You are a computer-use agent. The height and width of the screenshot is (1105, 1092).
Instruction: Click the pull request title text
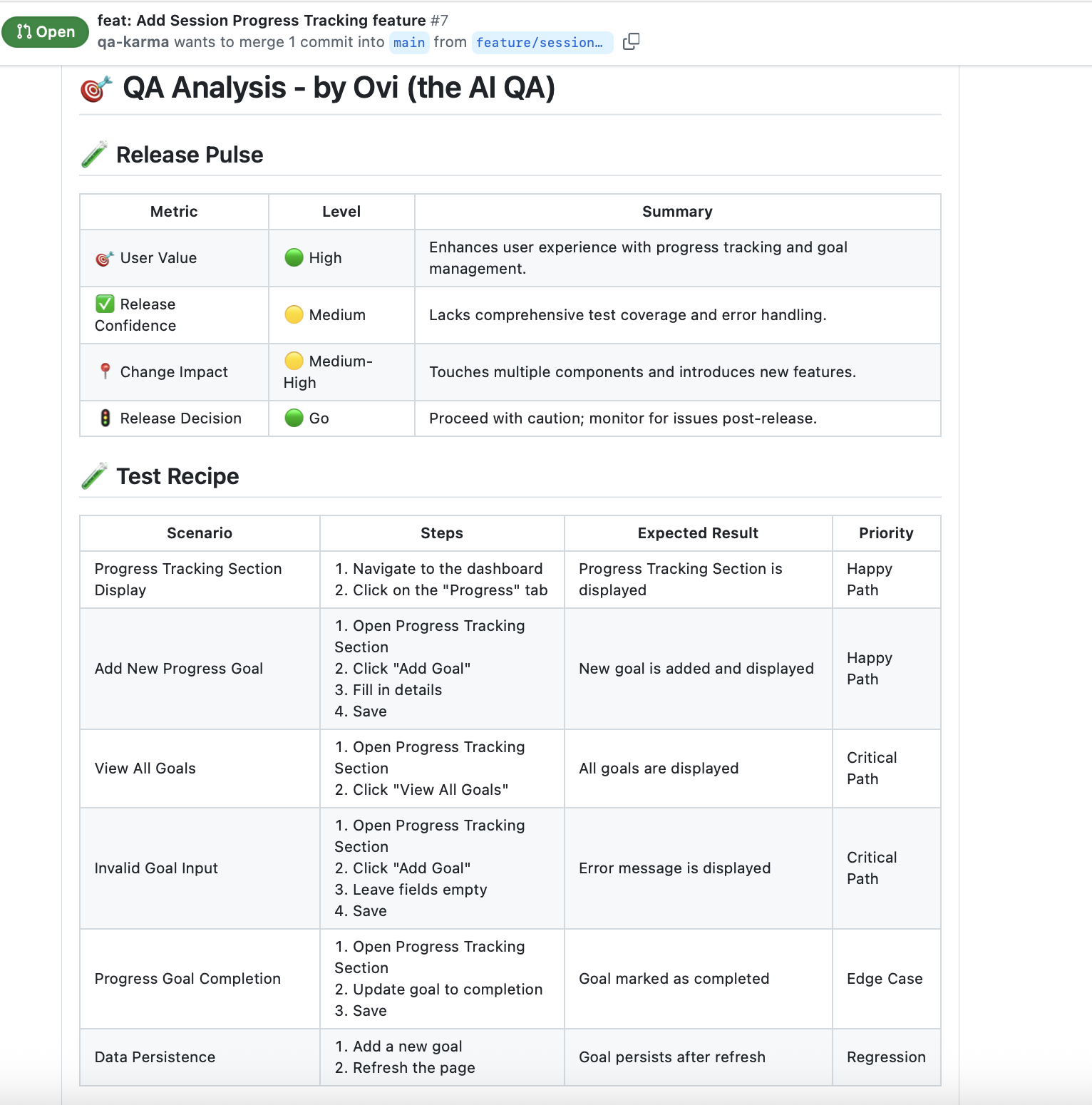point(261,21)
